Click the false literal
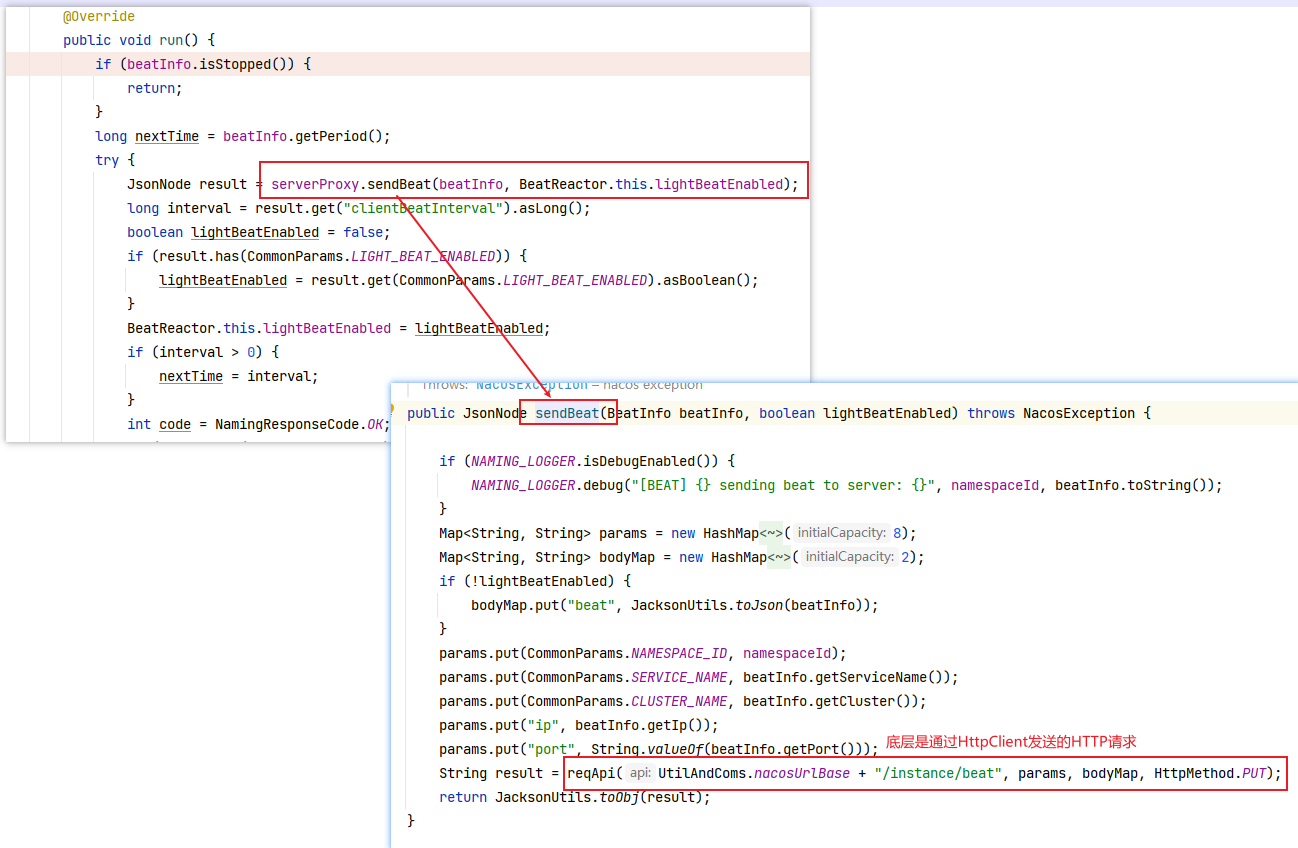The height and width of the screenshot is (848, 1298). pyautogui.click(x=363, y=232)
